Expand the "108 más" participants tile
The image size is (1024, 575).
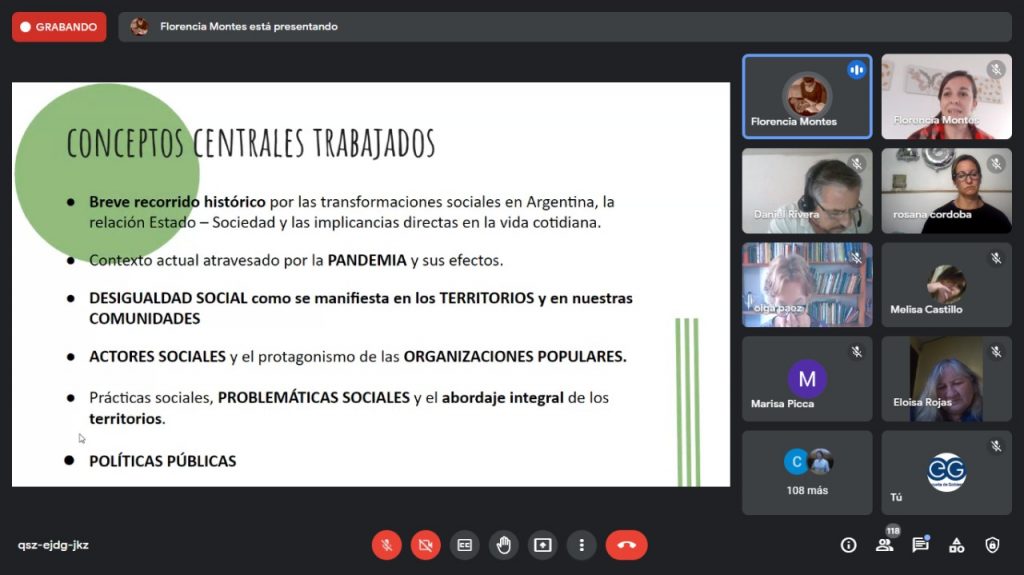[807, 472]
